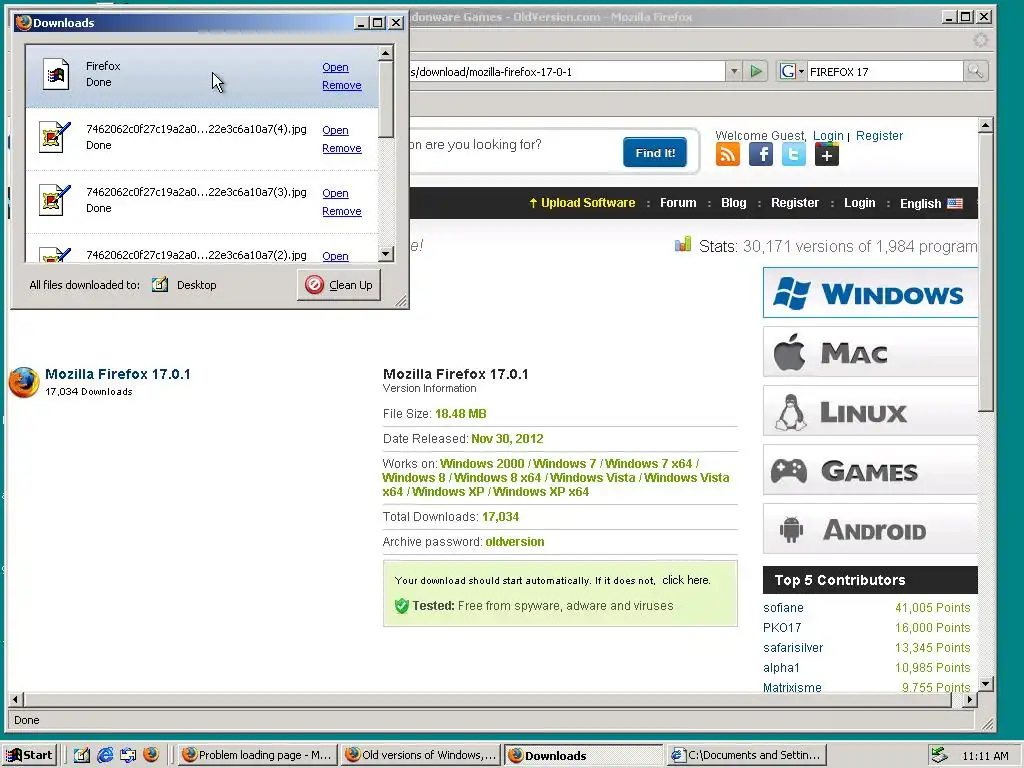
Task: Click the address bar in Firefox
Action: pos(567,72)
